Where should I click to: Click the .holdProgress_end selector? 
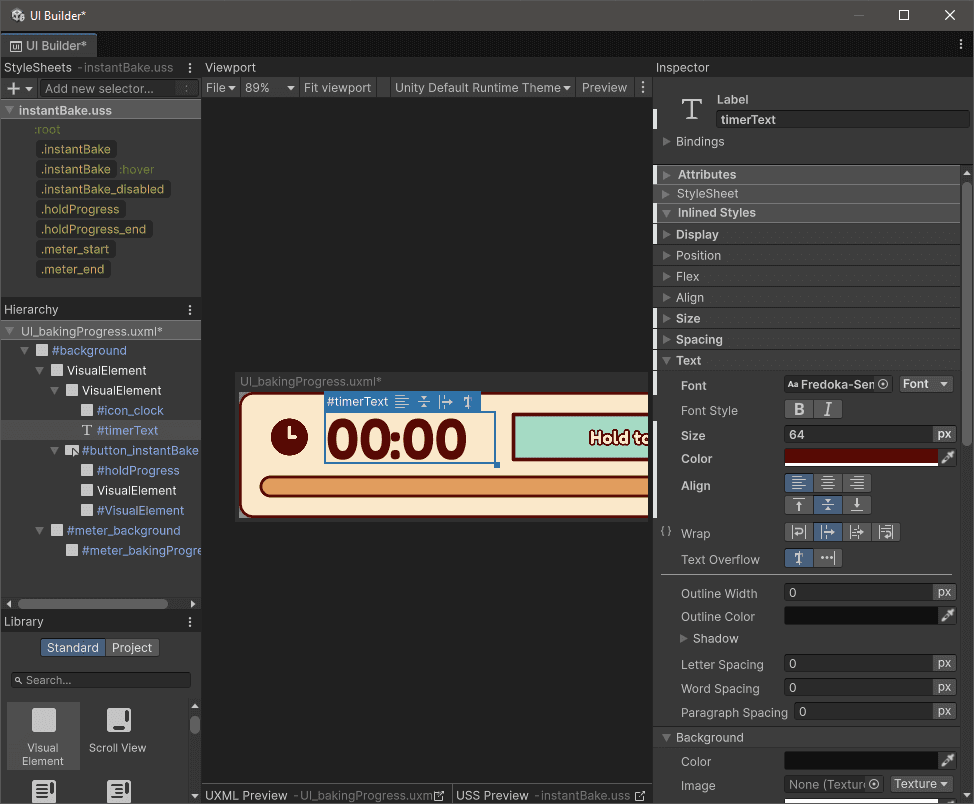coord(93,229)
